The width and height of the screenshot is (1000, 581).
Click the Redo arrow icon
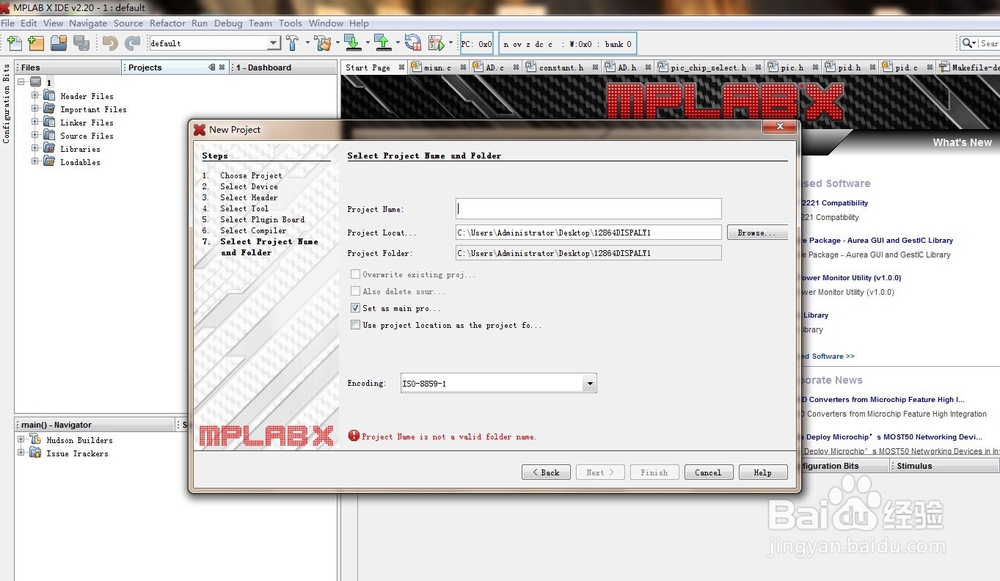pyautogui.click(x=132, y=43)
